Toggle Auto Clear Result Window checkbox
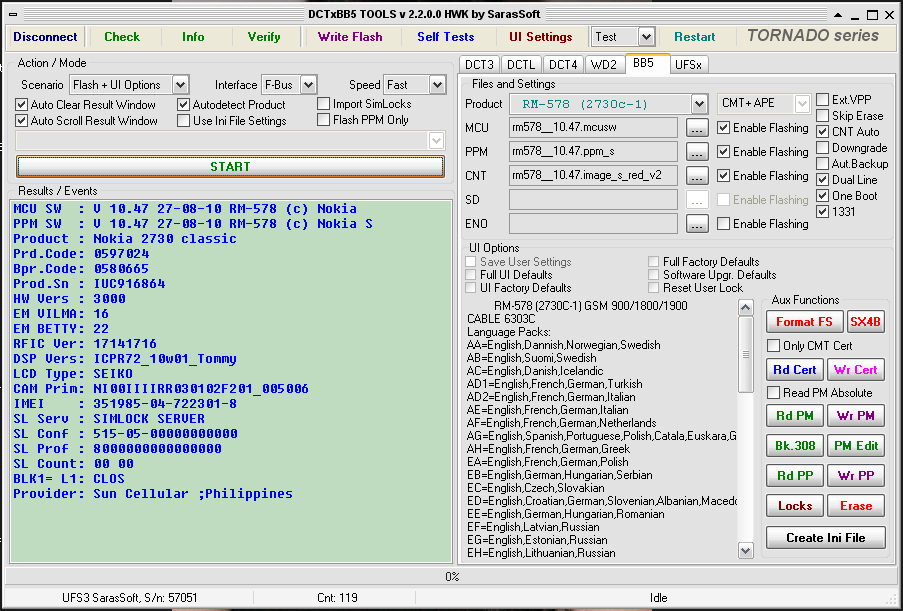The height and width of the screenshot is (611, 903). tap(86, 105)
